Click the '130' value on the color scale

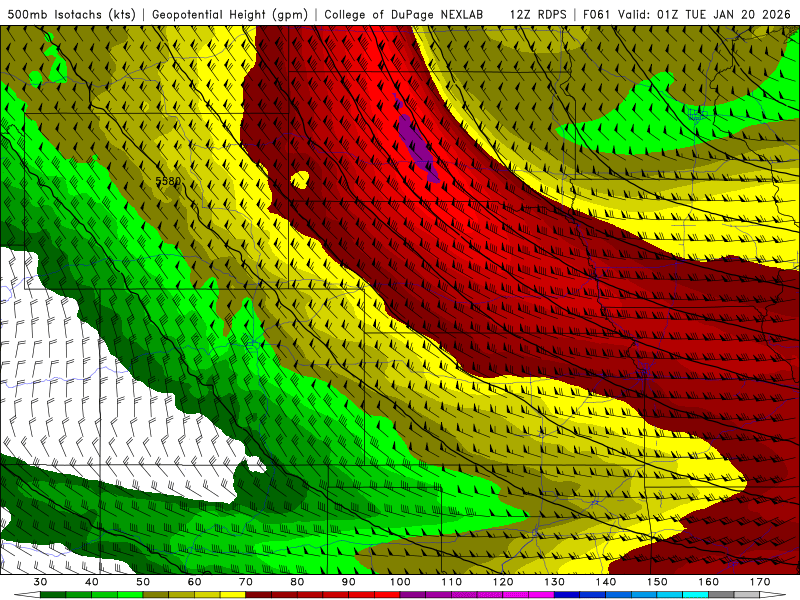[x=554, y=582]
